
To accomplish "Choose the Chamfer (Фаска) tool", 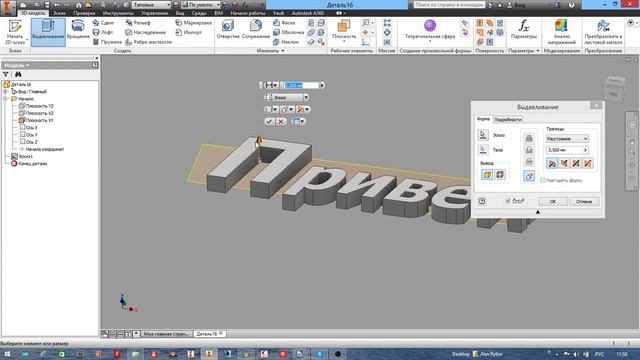I will click(x=284, y=22).
